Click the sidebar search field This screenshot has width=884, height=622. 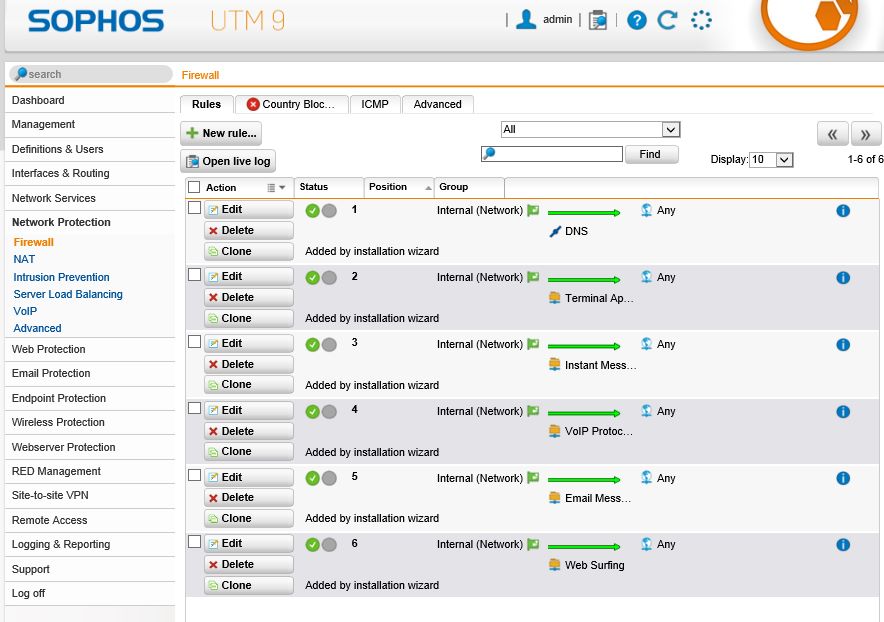click(x=91, y=74)
